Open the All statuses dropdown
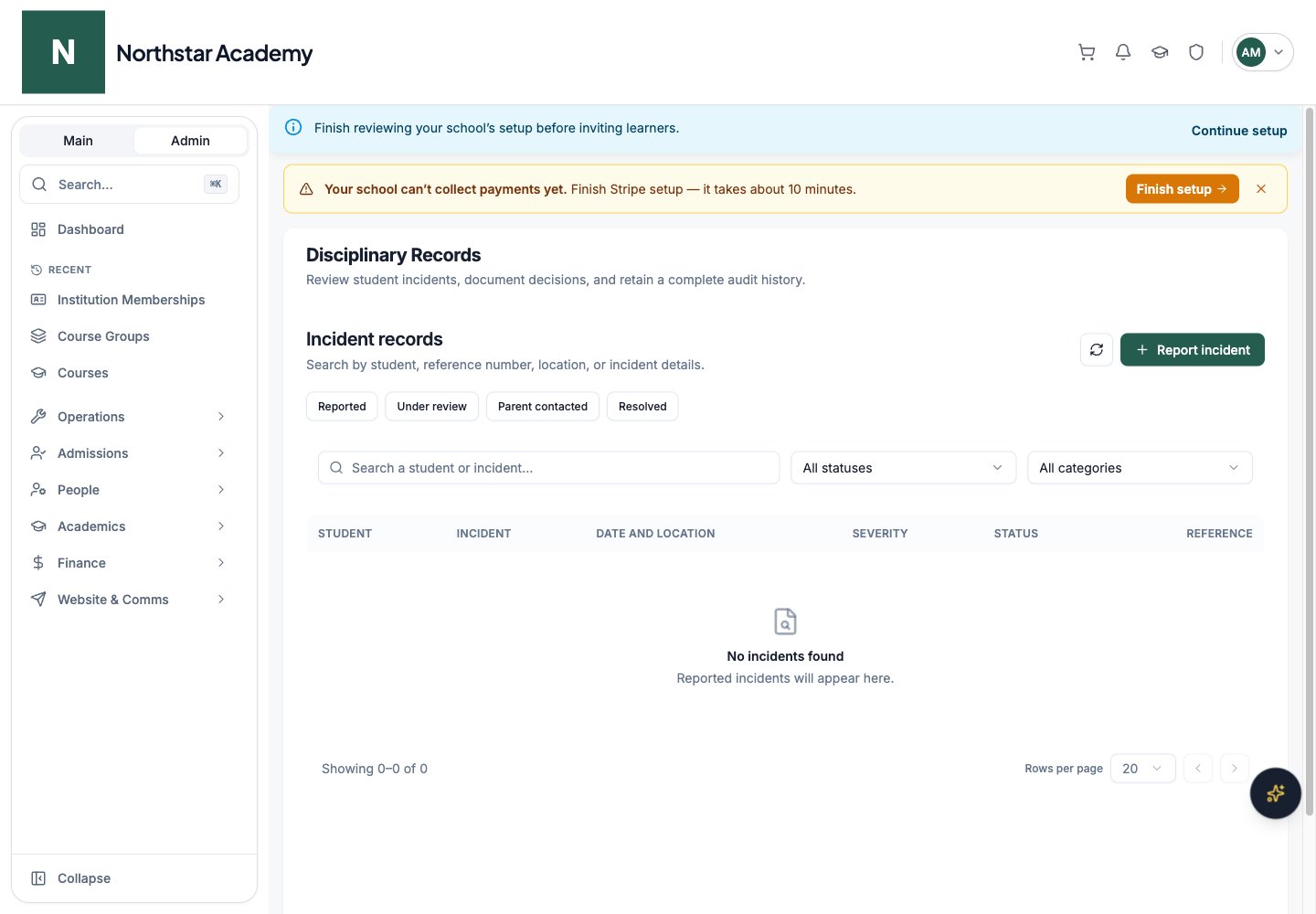Screen dimensions: 1316x914 tap(903, 468)
